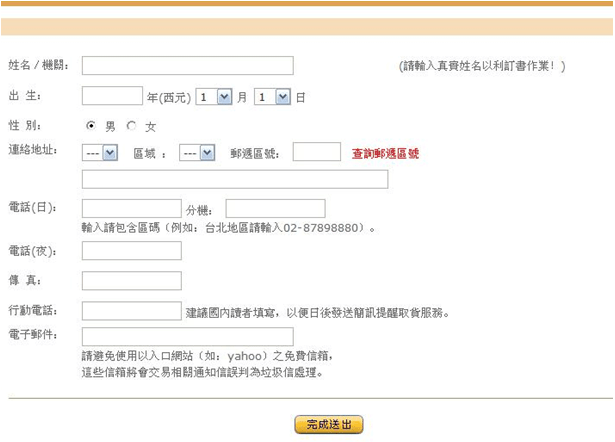The image size is (615, 442).
Task: Select the 男 (male) radio button
Action: [92, 126]
